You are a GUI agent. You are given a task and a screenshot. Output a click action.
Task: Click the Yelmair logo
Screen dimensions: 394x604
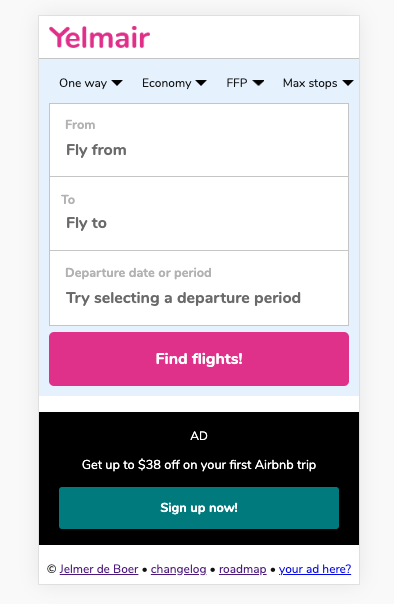click(x=99, y=38)
